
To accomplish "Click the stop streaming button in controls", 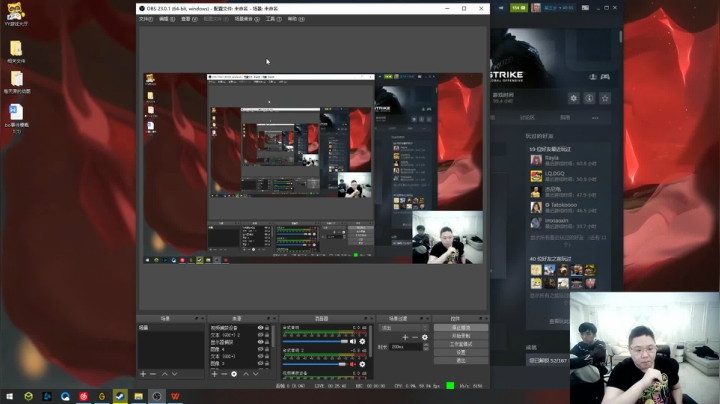I will pos(461,328).
